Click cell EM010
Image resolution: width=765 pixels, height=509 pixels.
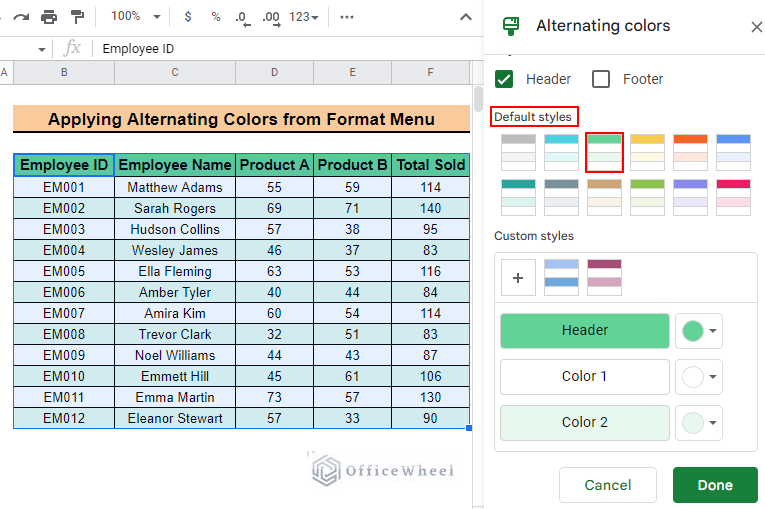(64, 376)
